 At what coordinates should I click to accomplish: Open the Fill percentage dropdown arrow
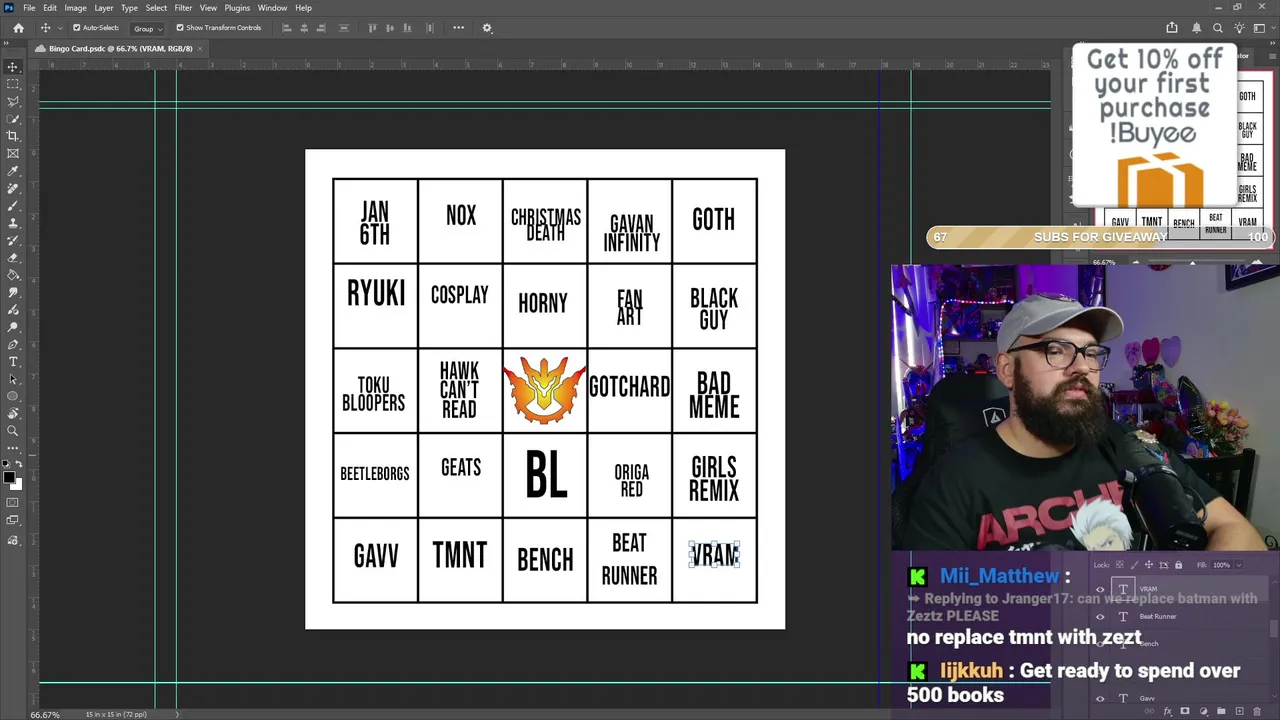(1237, 565)
